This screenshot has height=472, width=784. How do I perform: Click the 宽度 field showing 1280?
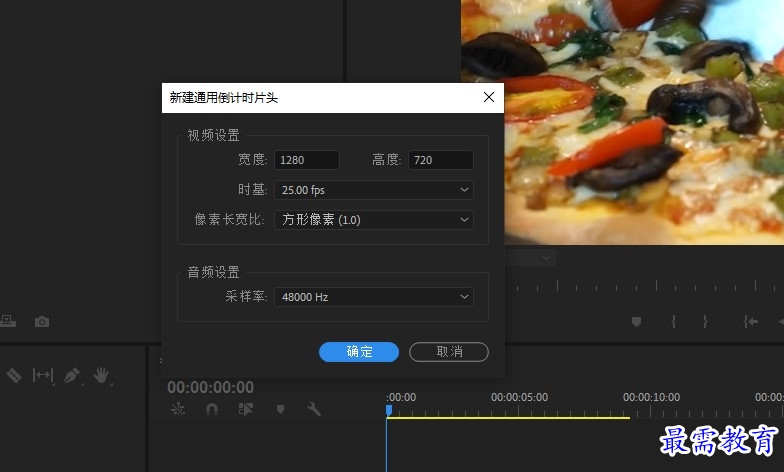click(x=307, y=160)
